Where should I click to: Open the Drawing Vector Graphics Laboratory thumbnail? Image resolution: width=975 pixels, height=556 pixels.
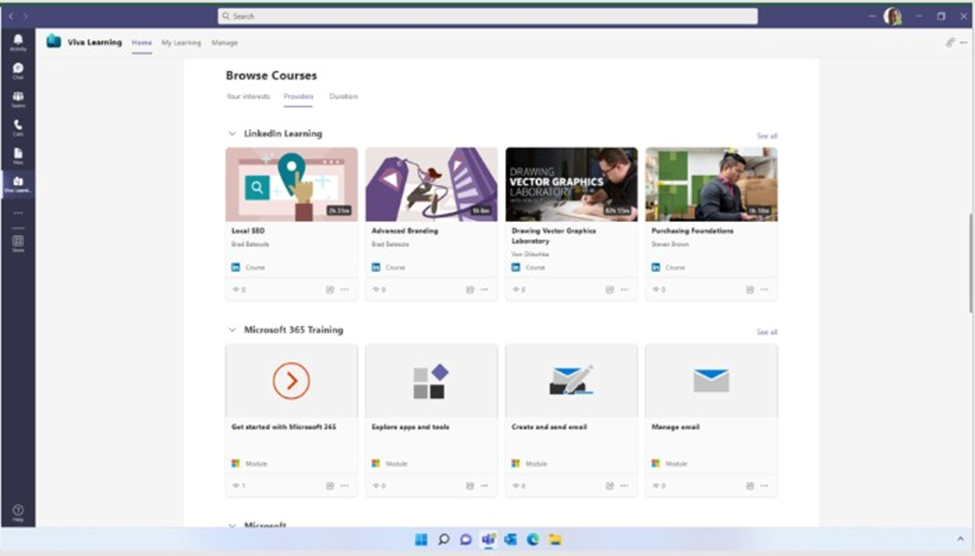pyautogui.click(x=571, y=184)
